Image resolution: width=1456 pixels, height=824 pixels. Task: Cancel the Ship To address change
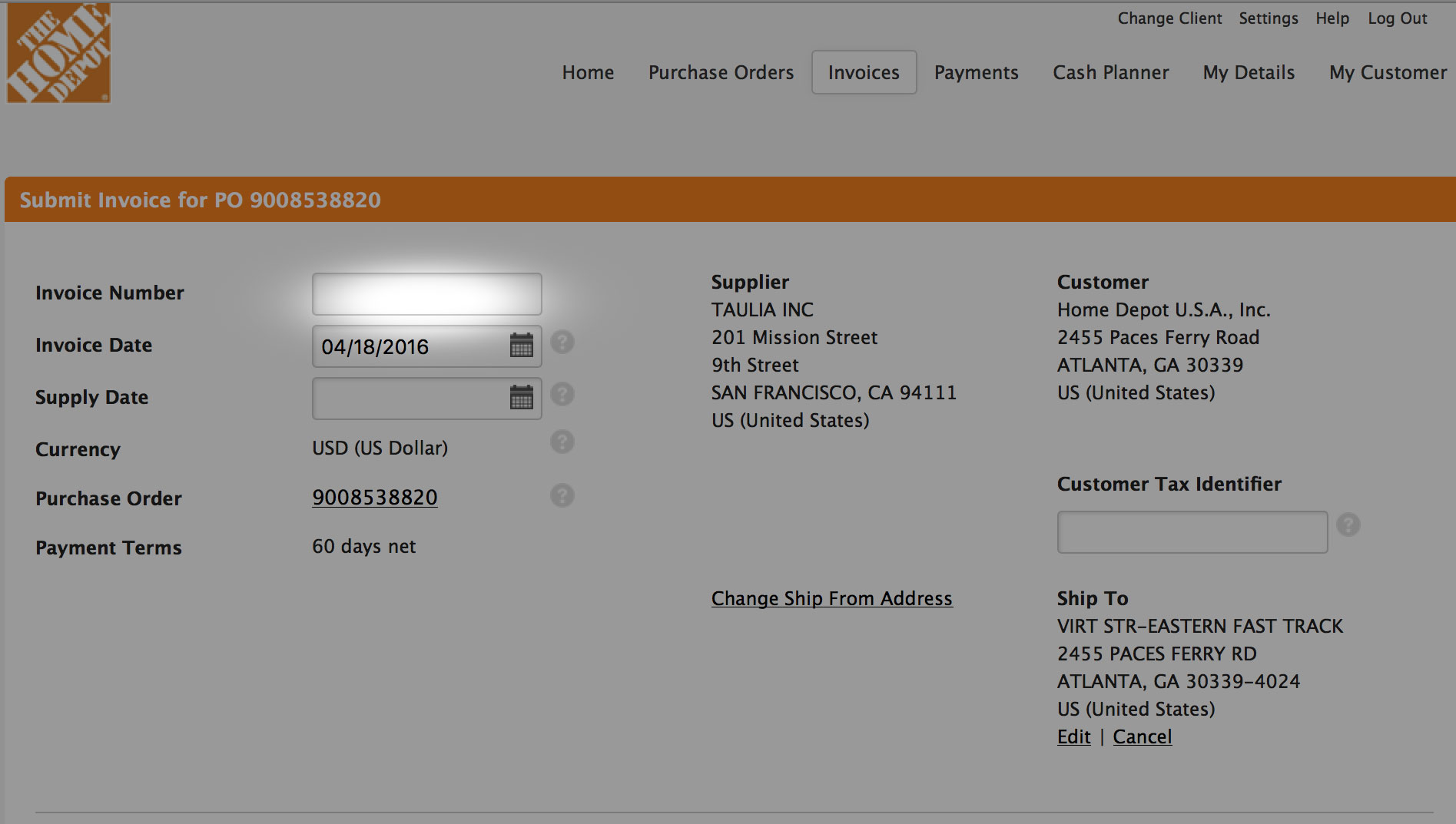(x=1142, y=736)
